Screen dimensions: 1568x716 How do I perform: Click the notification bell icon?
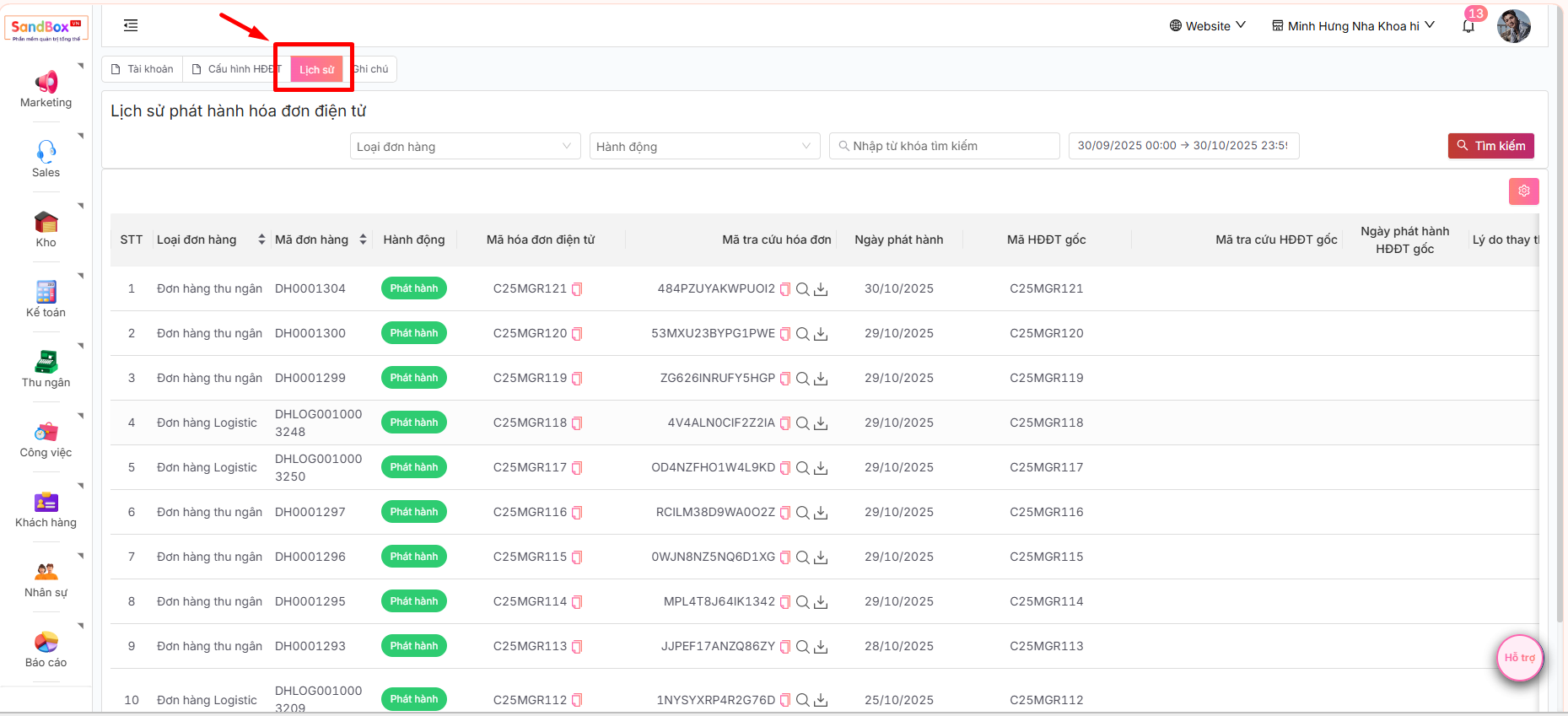pos(1468,26)
